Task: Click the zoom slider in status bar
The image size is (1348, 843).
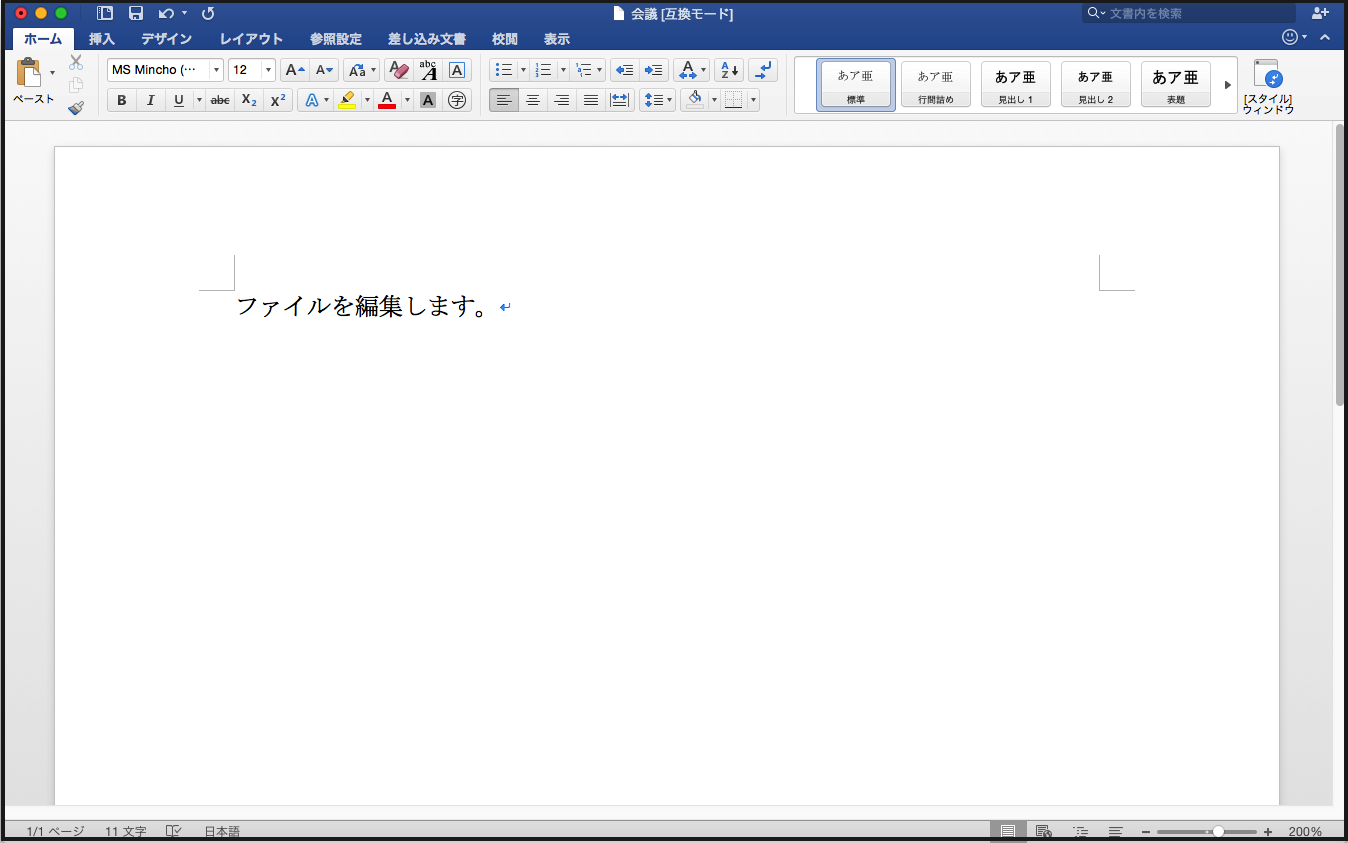Action: coord(1217,831)
